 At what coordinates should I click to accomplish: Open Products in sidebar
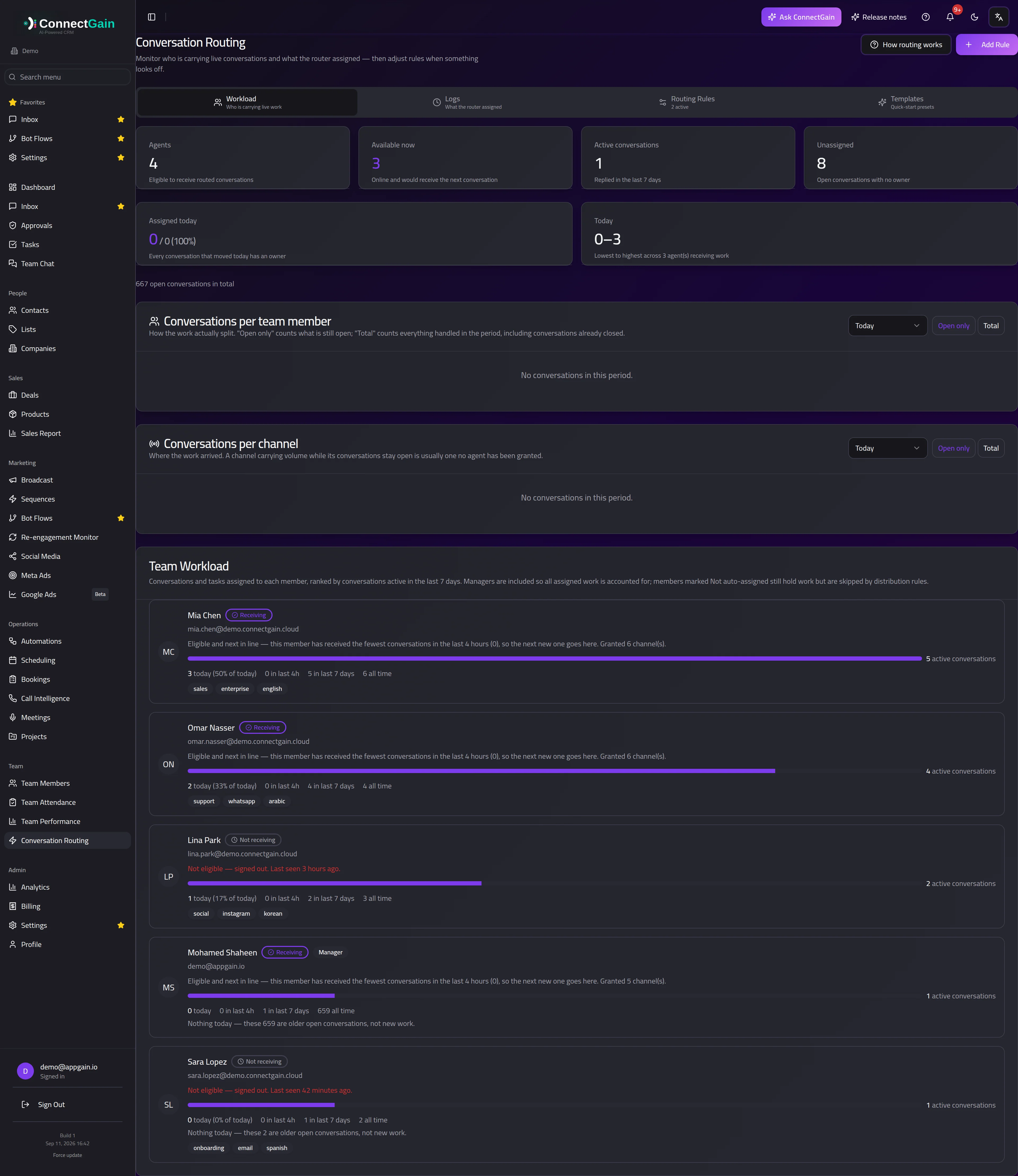coord(68,414)
